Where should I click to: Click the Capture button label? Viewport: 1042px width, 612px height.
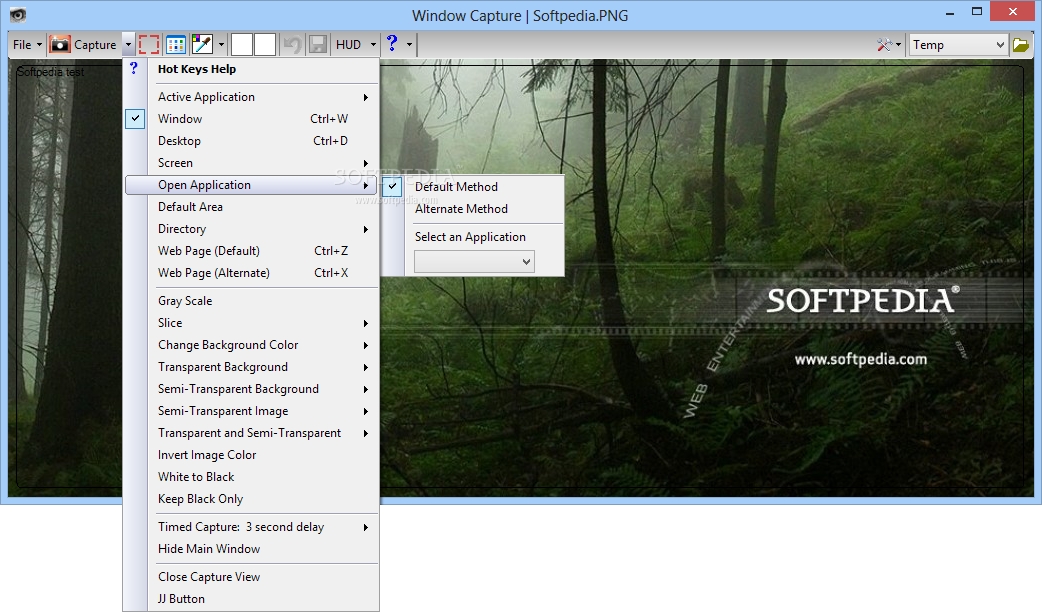[95, 45]
